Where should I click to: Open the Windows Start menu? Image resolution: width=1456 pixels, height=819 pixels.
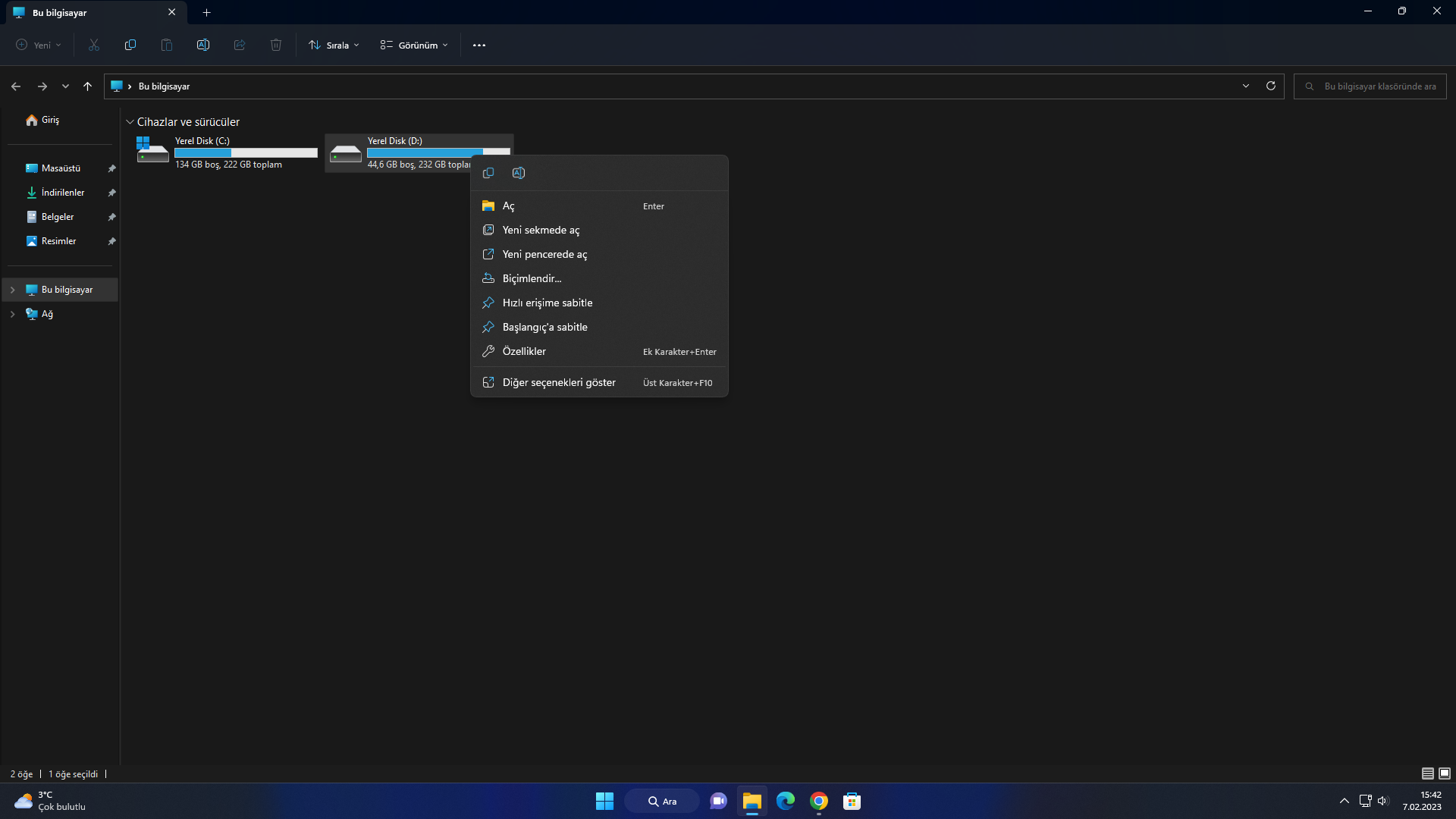click(x=604, y=801)
